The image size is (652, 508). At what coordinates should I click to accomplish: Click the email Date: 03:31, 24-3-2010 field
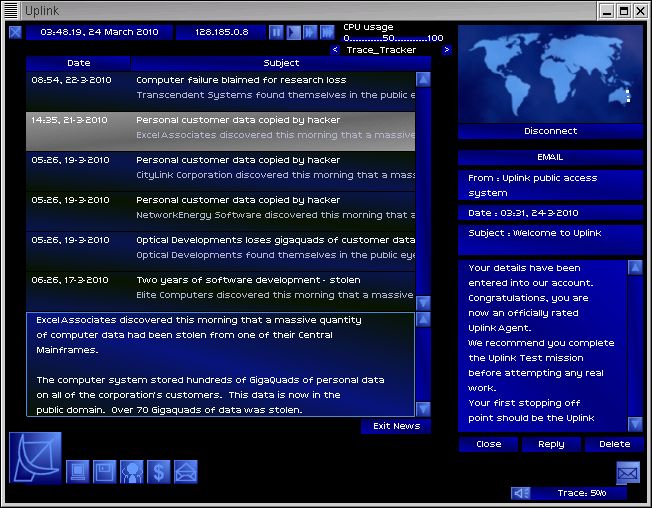[x=550, y=213]
